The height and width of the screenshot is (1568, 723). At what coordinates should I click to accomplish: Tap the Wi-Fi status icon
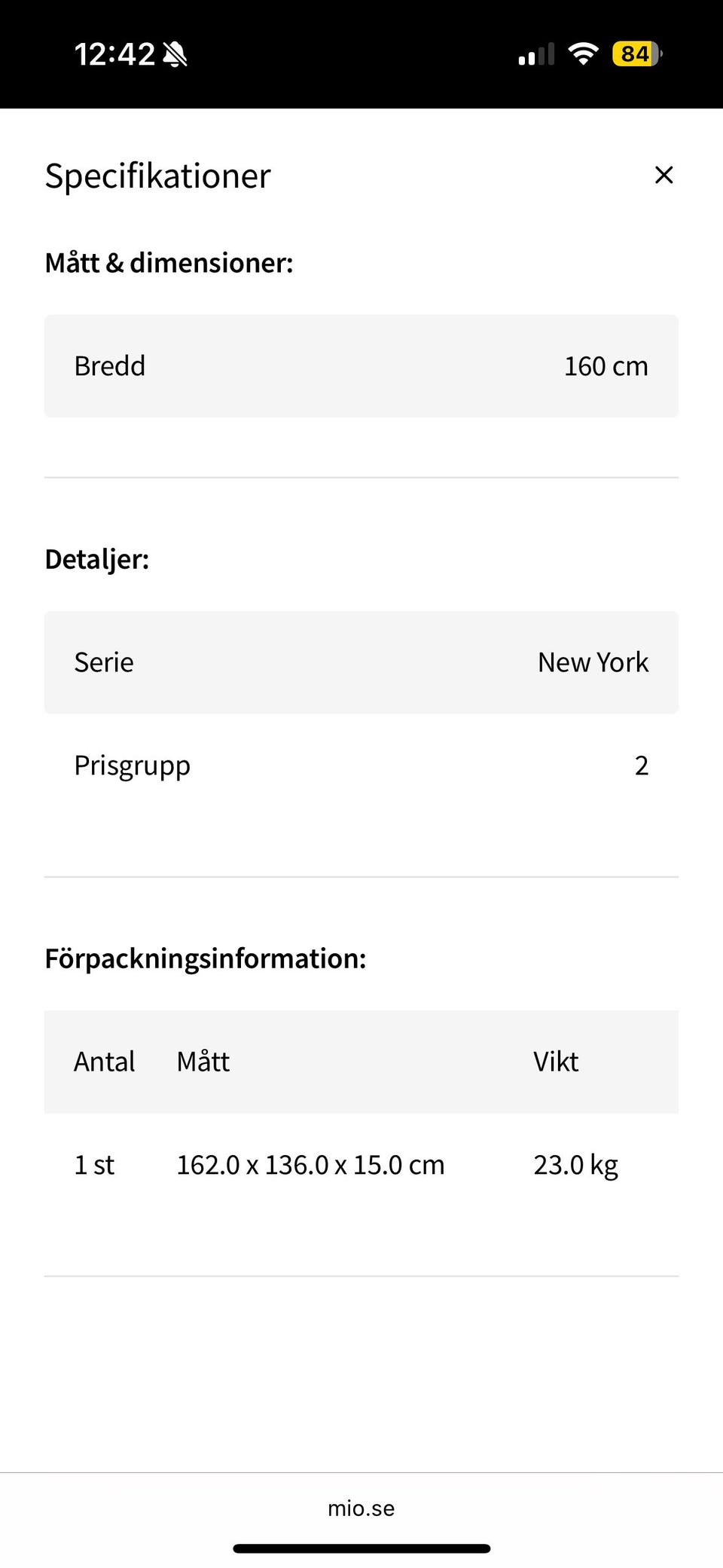pyautogui.click(x=583, y=53)
